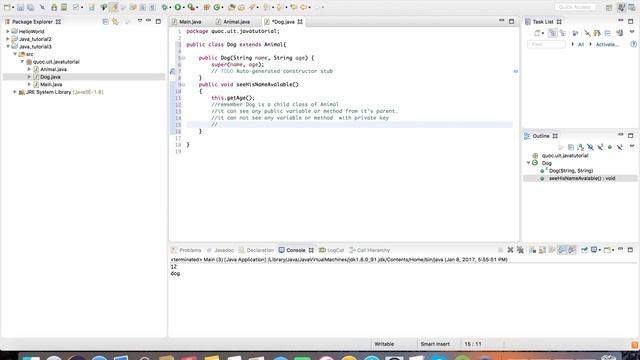This screenshot has height=360, width=640.
Task: Open the Problems tab
Action: [190, 250]
